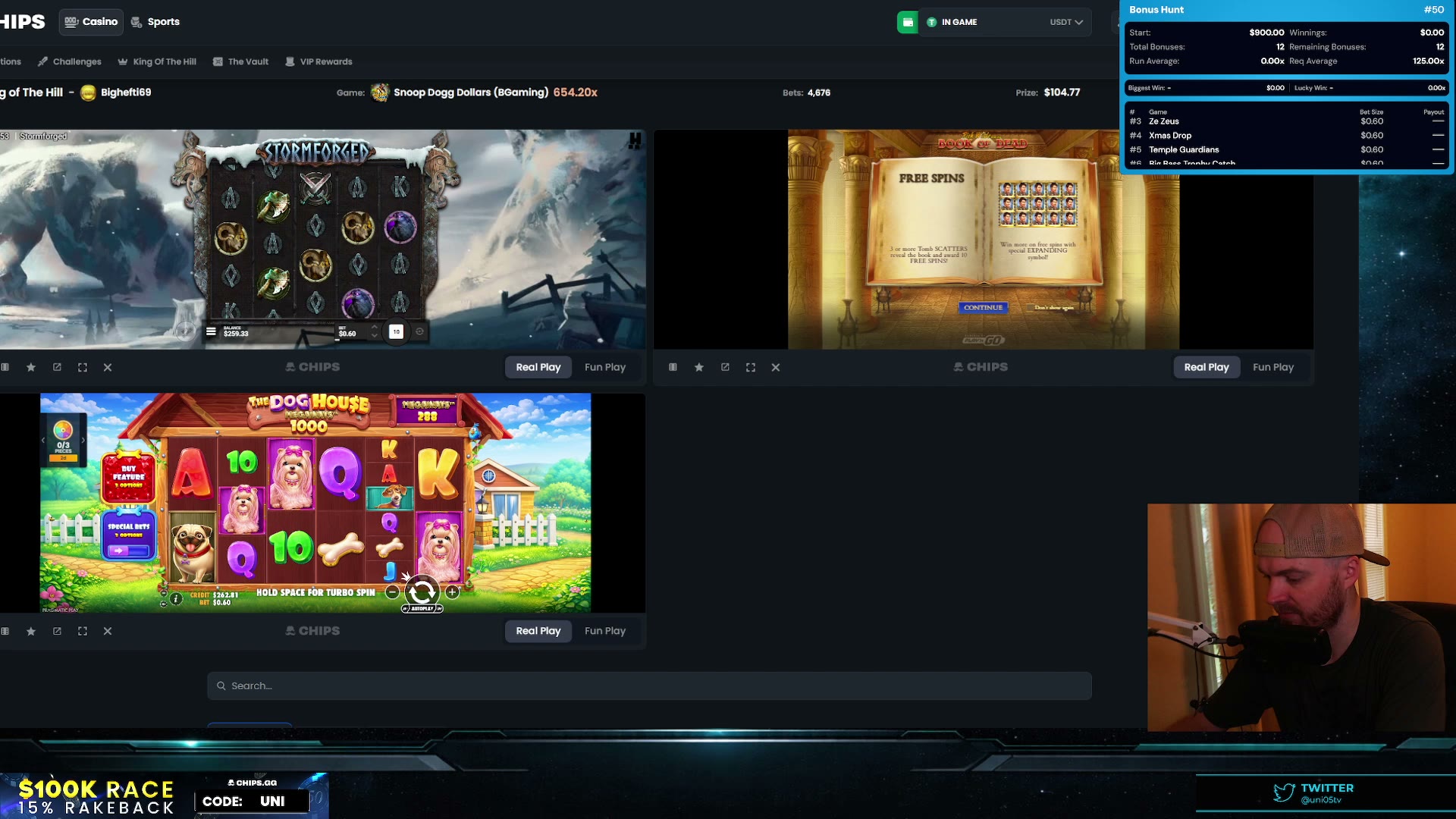Make the Book of Dead game fullscreen

pyautogui.click(x=751, y=367)
